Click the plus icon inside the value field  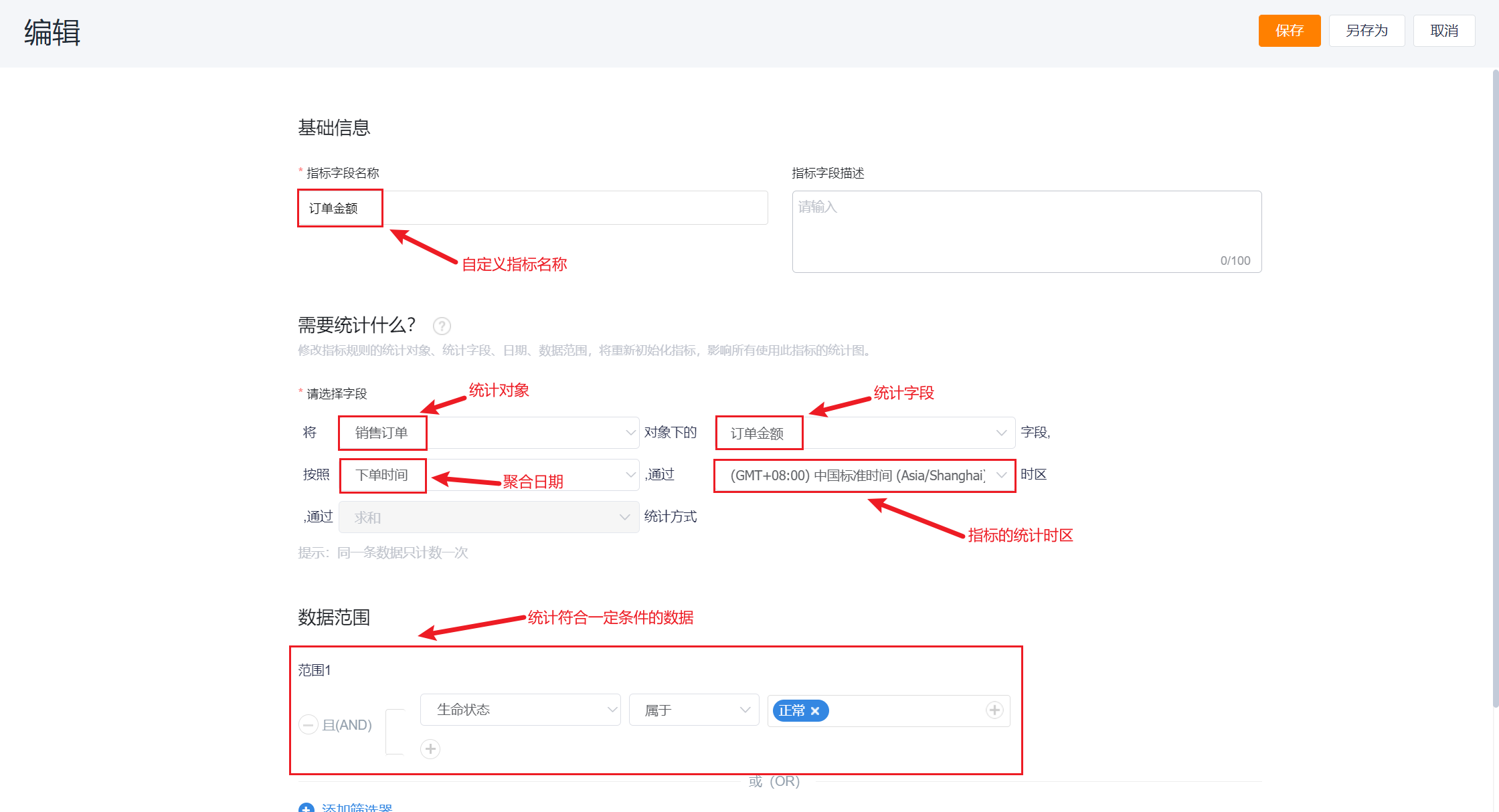point(994,710)
